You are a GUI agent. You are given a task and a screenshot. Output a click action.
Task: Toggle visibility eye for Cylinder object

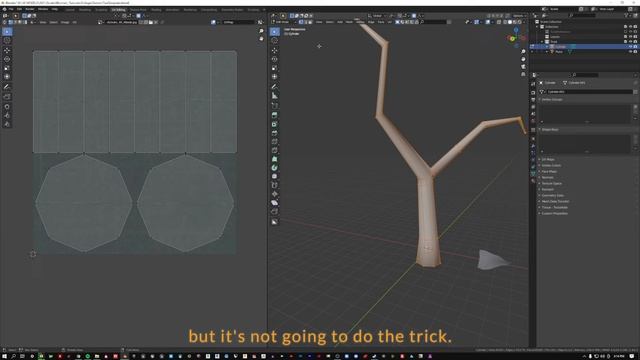[630, 47]
